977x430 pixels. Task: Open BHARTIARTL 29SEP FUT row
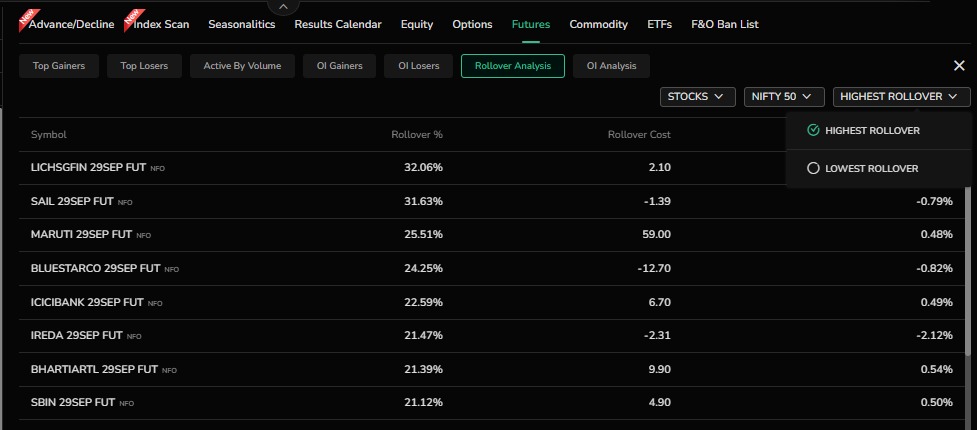tap(492, 369)
